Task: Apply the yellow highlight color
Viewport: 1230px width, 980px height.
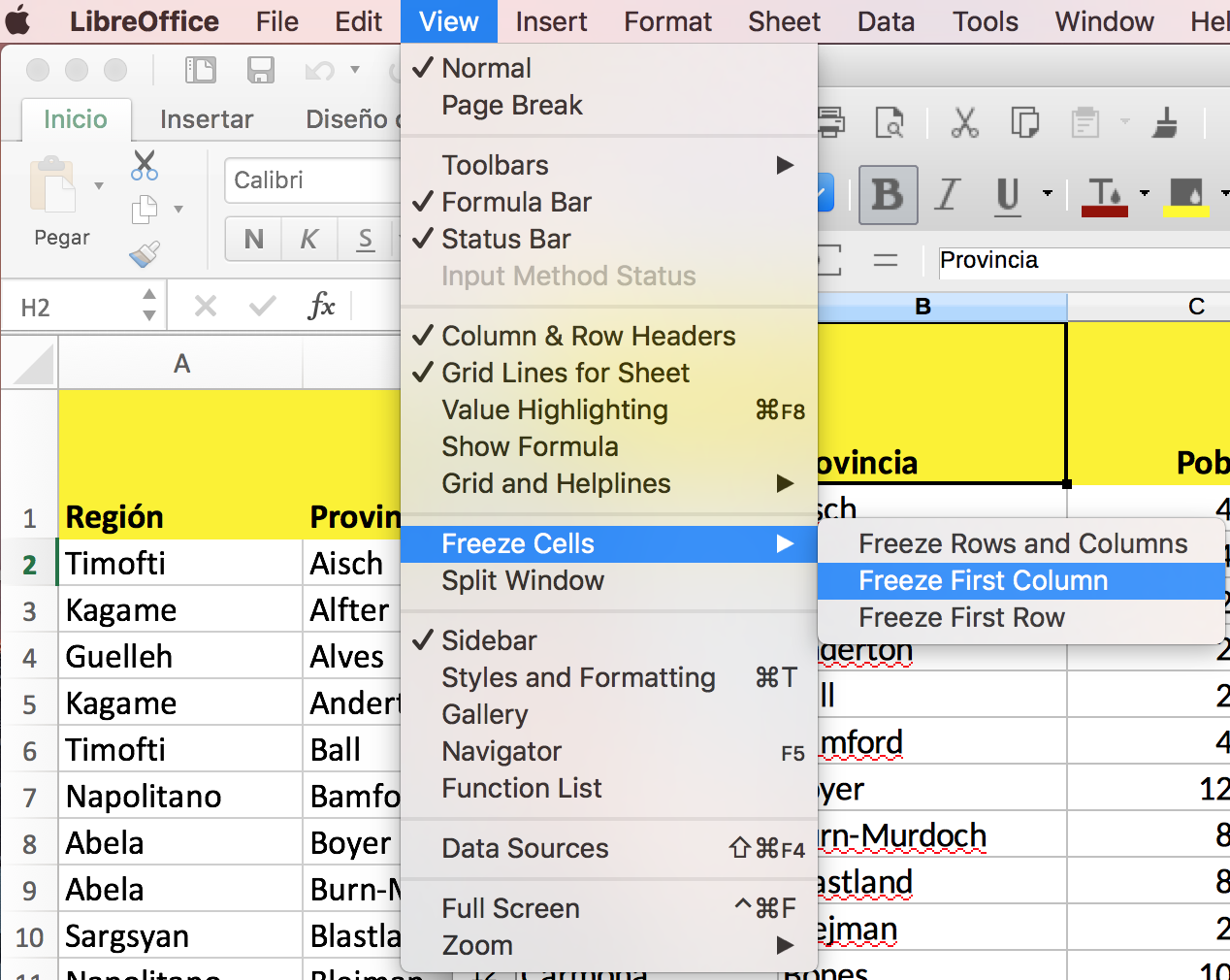Action: tap(1186, 196)
